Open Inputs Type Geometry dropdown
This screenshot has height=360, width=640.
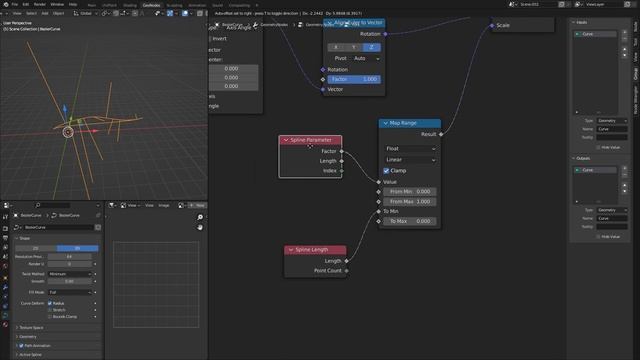(612, 121)
